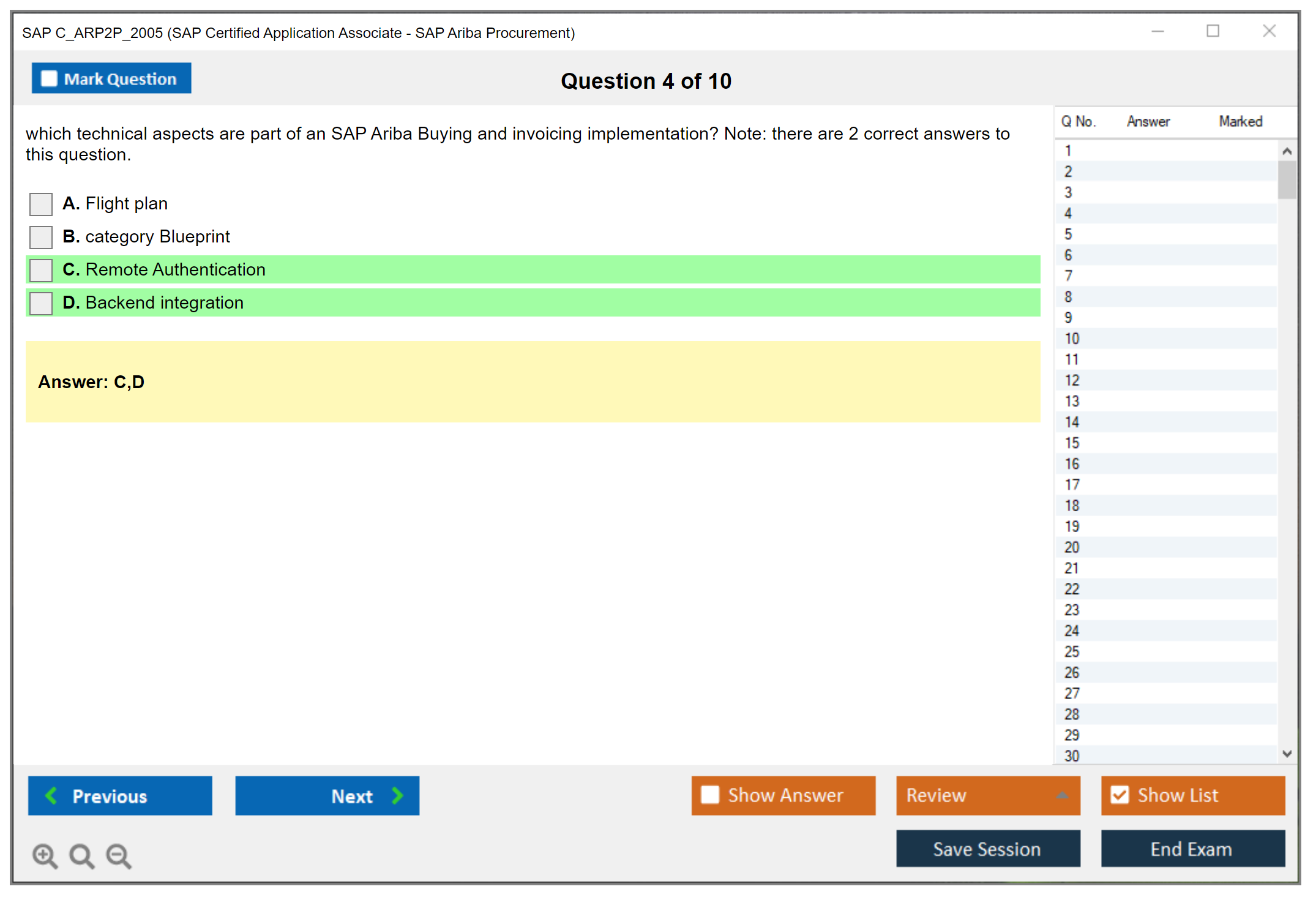The height and width of the screenshot is (900, 1316).
Task: Toggle the Mark Question checkbox
Action: [49, 79]
